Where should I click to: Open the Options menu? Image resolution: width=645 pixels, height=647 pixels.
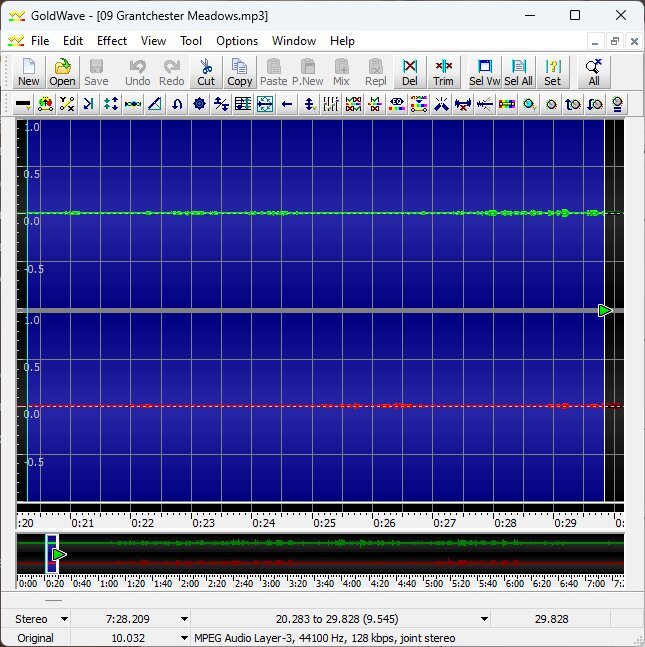[237, 41]
